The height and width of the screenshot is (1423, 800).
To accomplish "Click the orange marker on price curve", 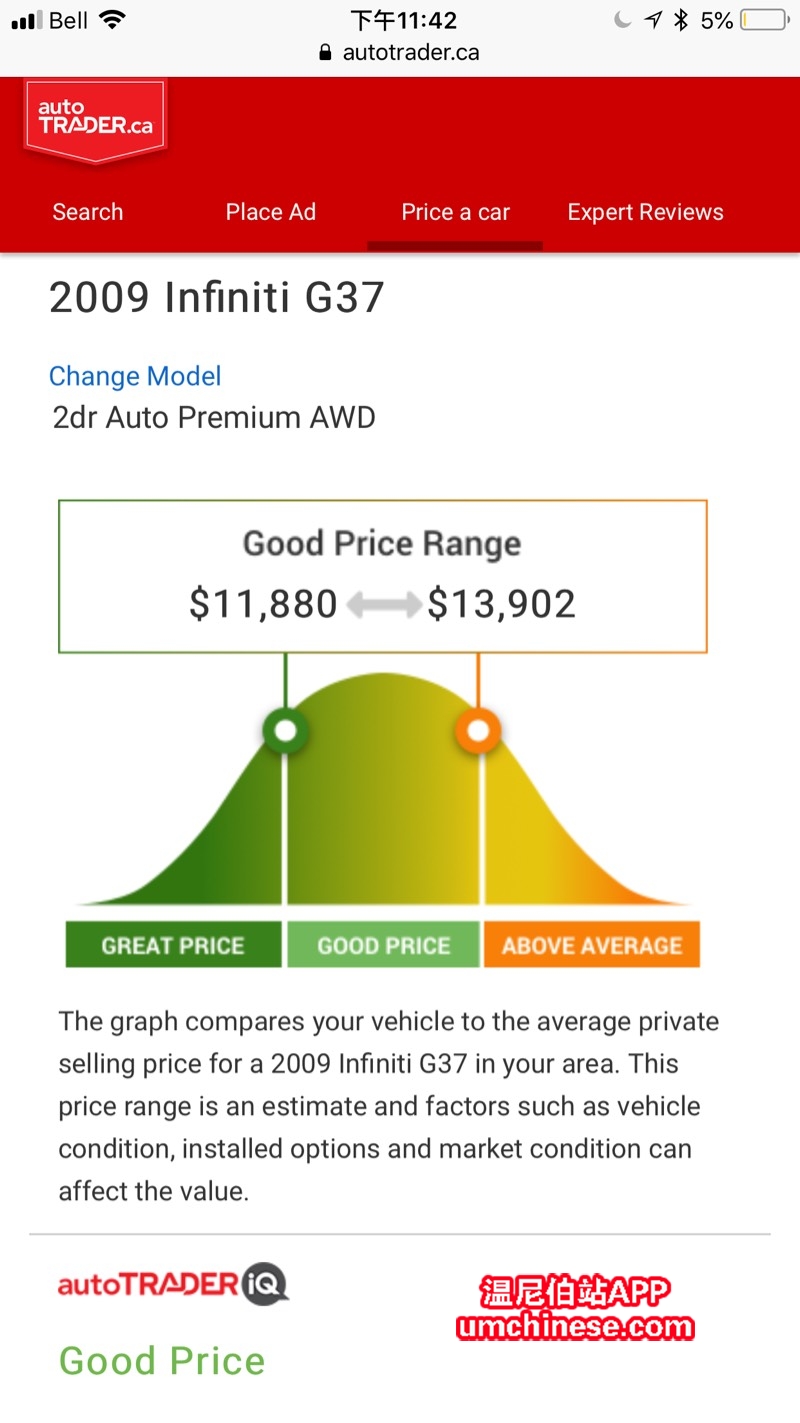I will pos(478,731).
